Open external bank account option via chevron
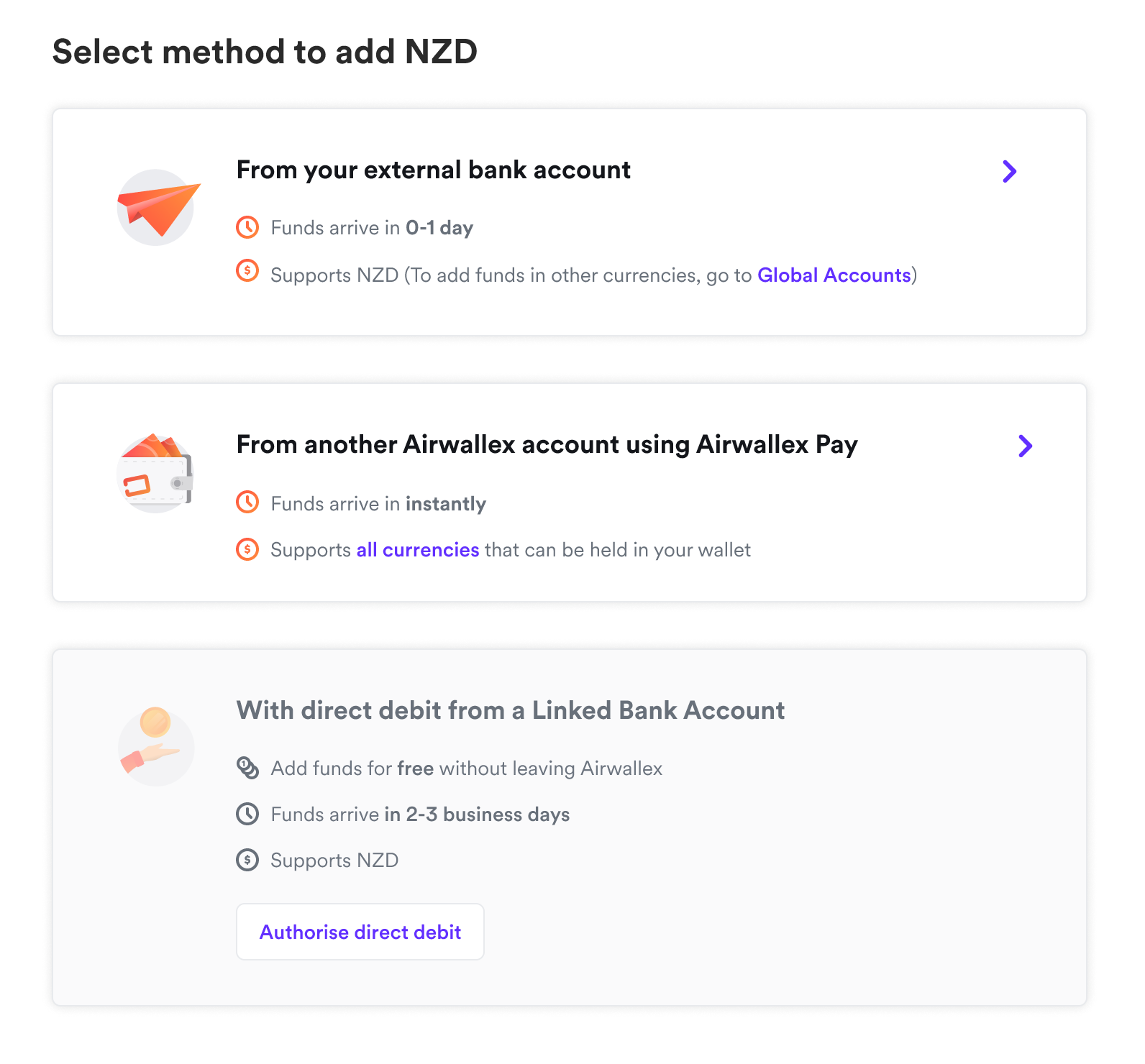 (1010, 171)
